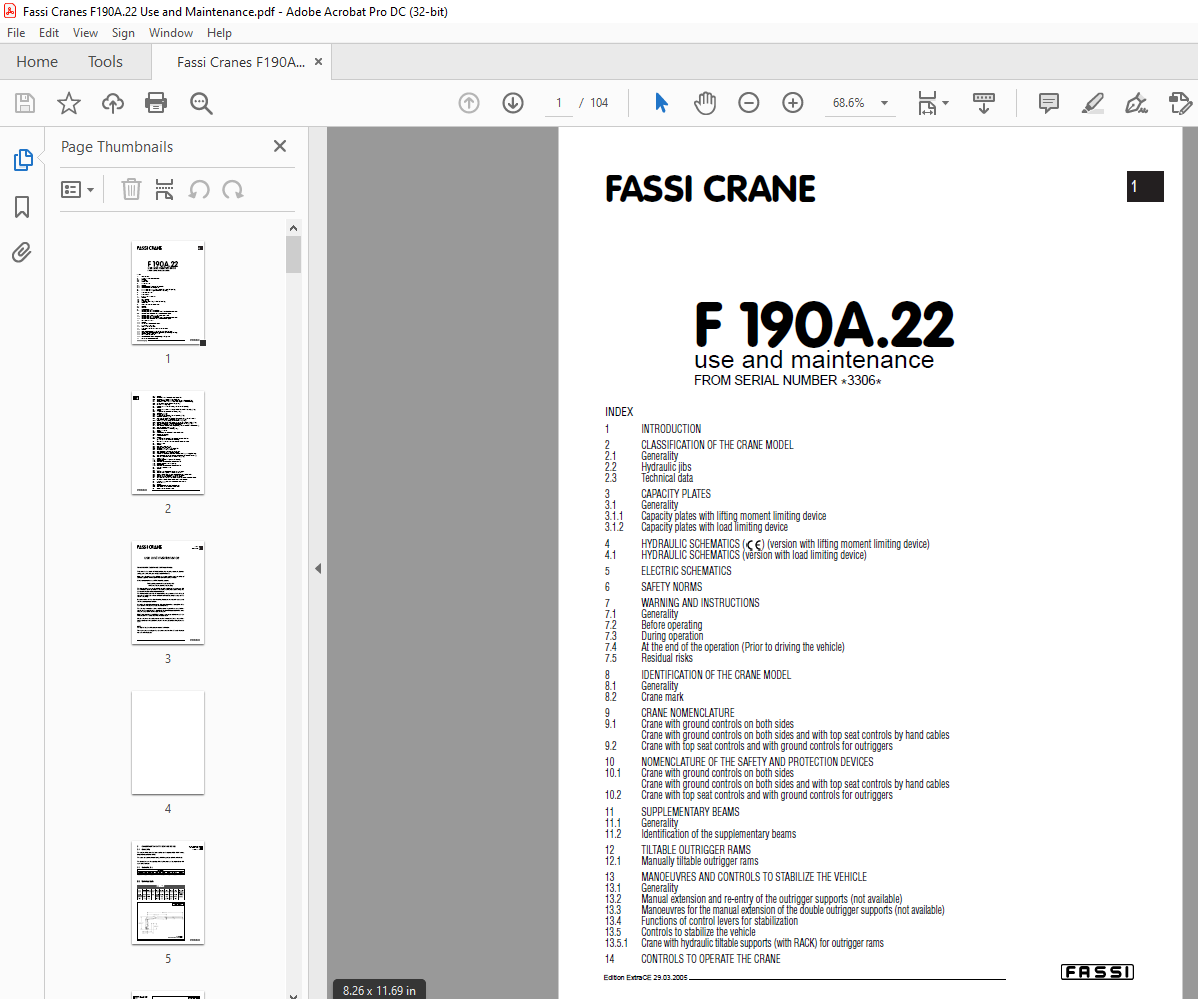Open the Edit menu

49,33
